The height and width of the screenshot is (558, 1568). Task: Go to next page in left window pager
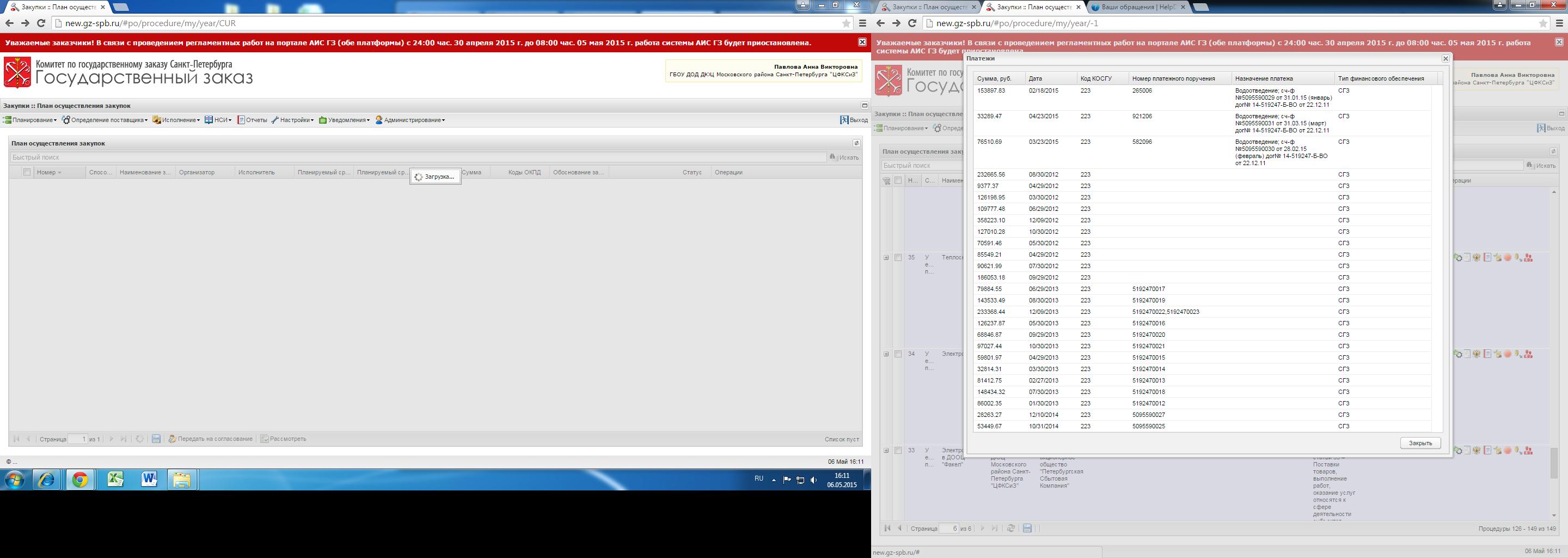click(x=112, y=439)
